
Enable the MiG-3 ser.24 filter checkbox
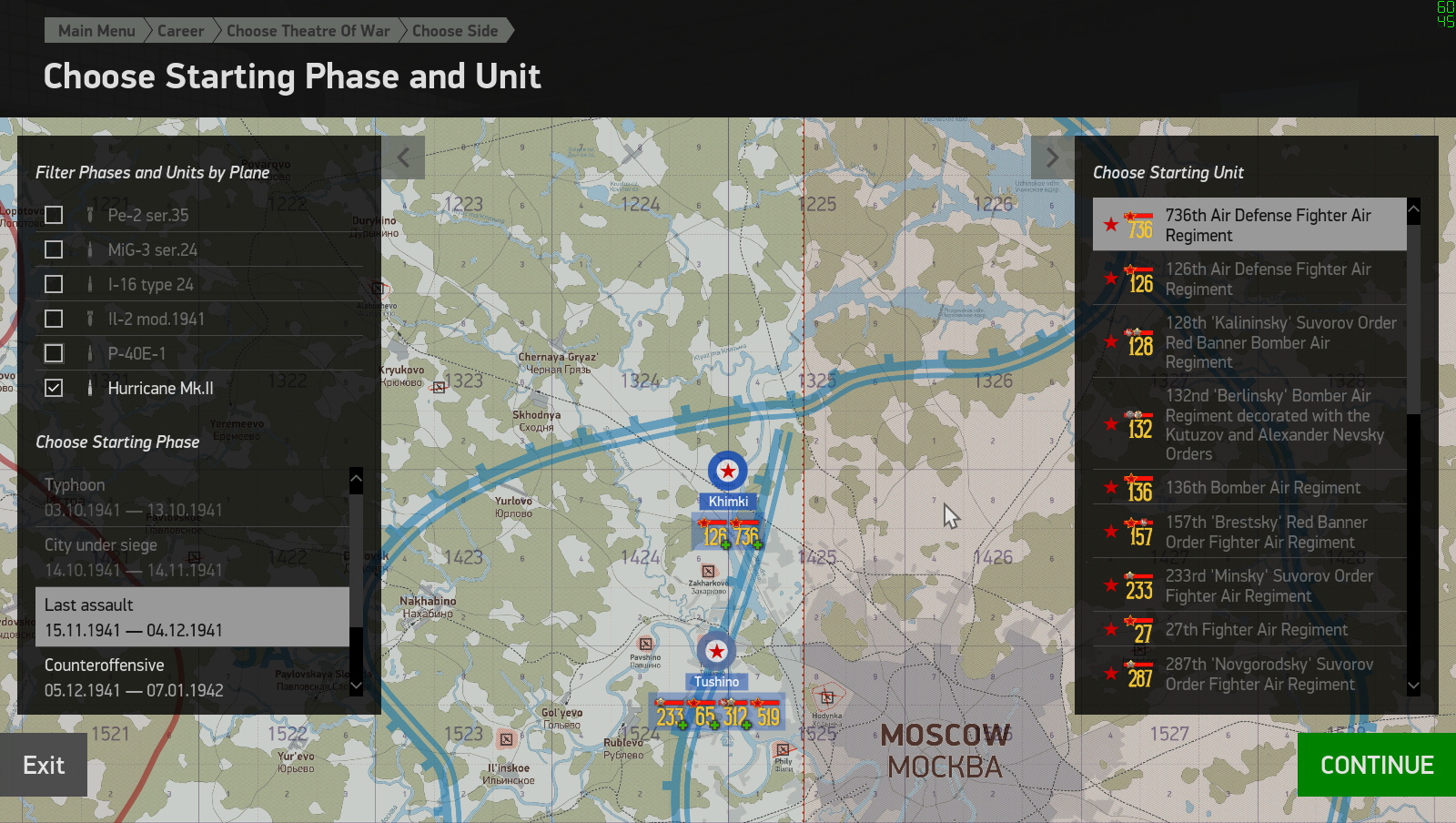pos(54,249)
